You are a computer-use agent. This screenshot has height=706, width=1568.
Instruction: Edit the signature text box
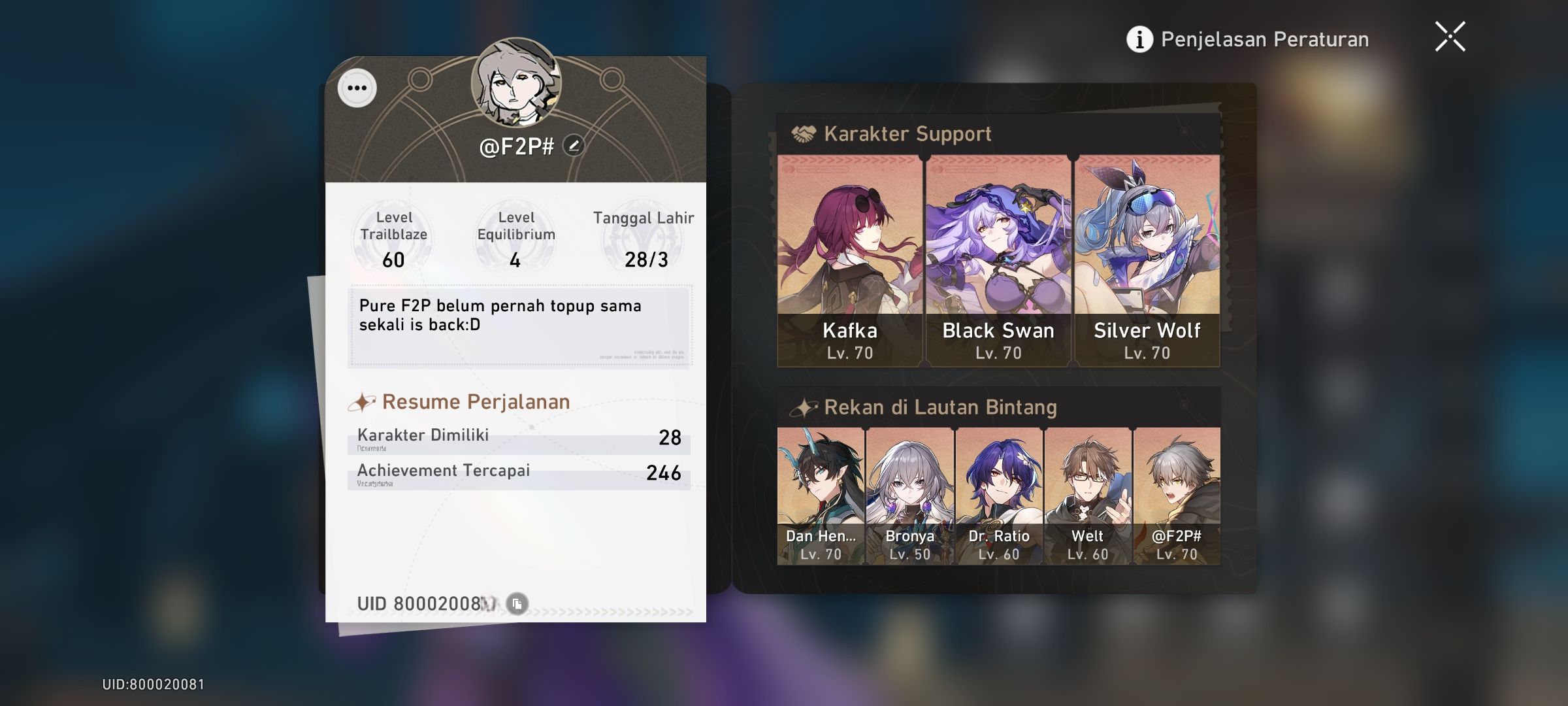point(520,326)
